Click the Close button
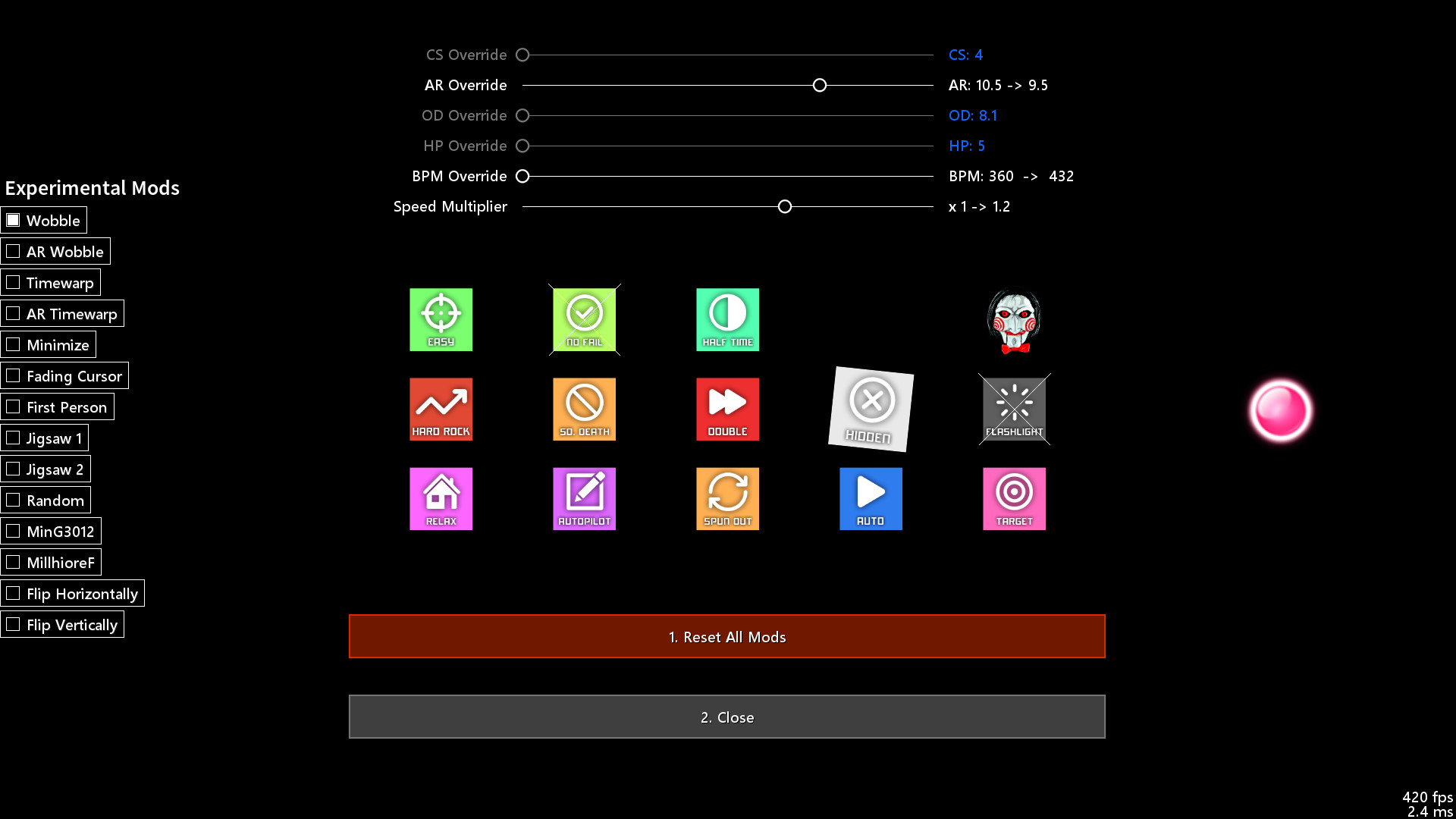Screen dimensions: 1456x819 [x=728, y=717]
